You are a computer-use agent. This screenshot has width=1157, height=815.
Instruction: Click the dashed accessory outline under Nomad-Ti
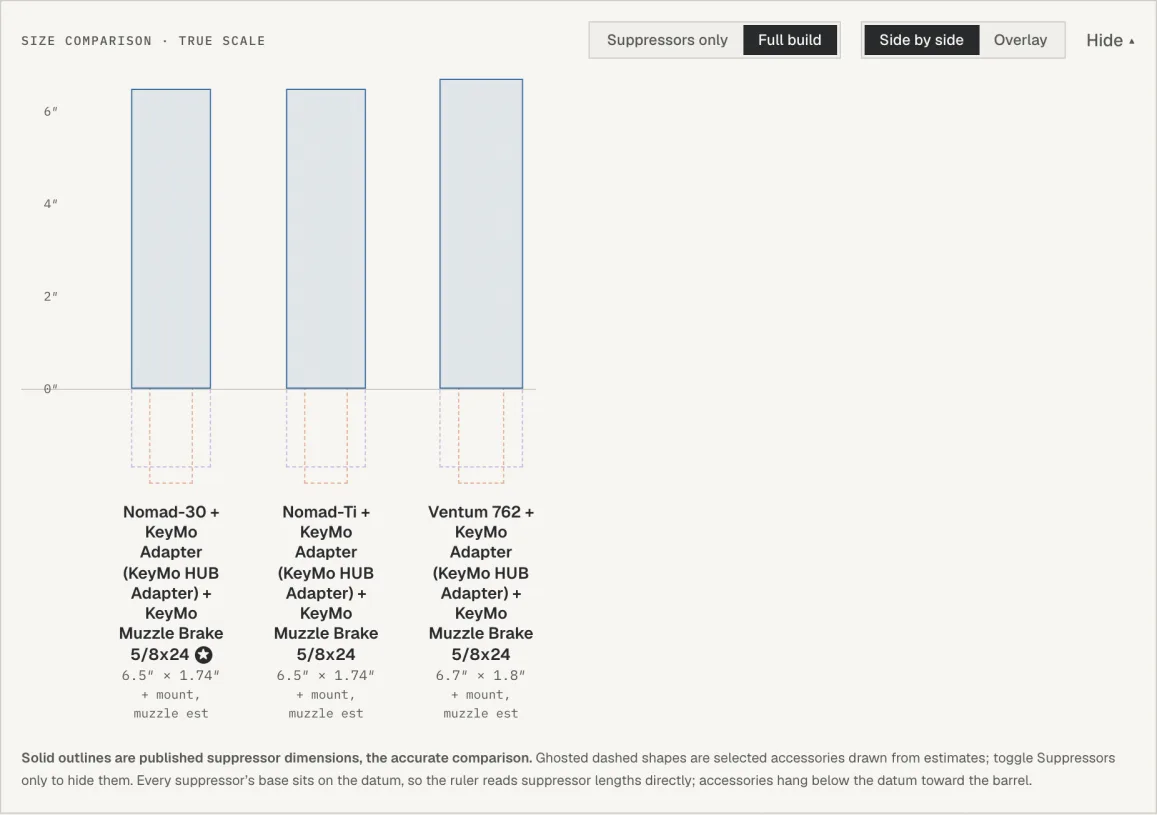[326, 436]
